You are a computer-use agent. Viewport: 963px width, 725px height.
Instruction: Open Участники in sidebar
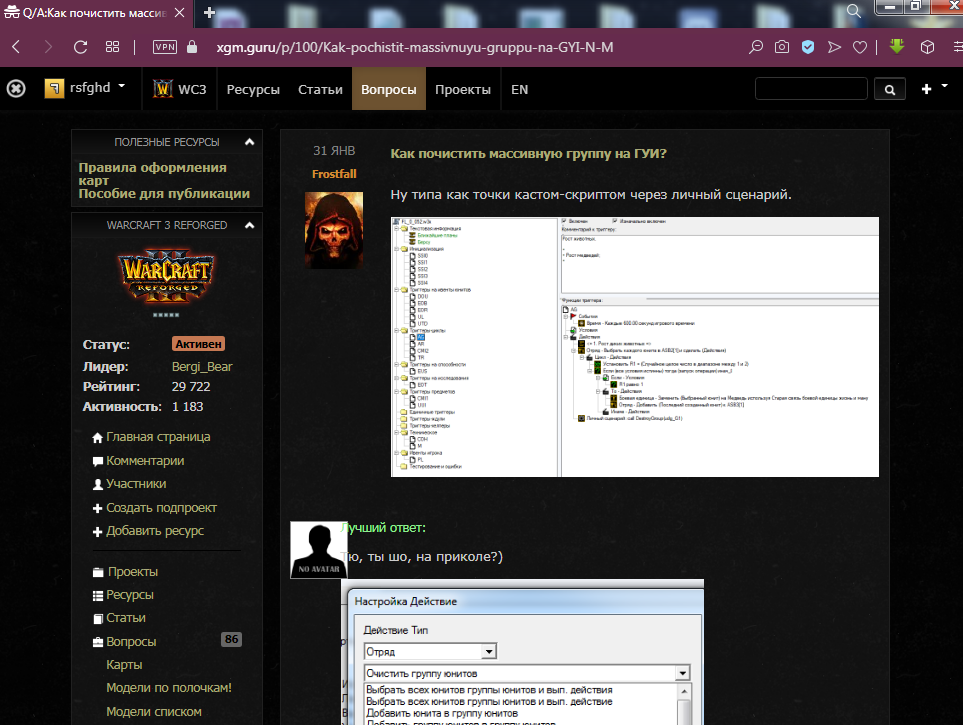[129, 484]
